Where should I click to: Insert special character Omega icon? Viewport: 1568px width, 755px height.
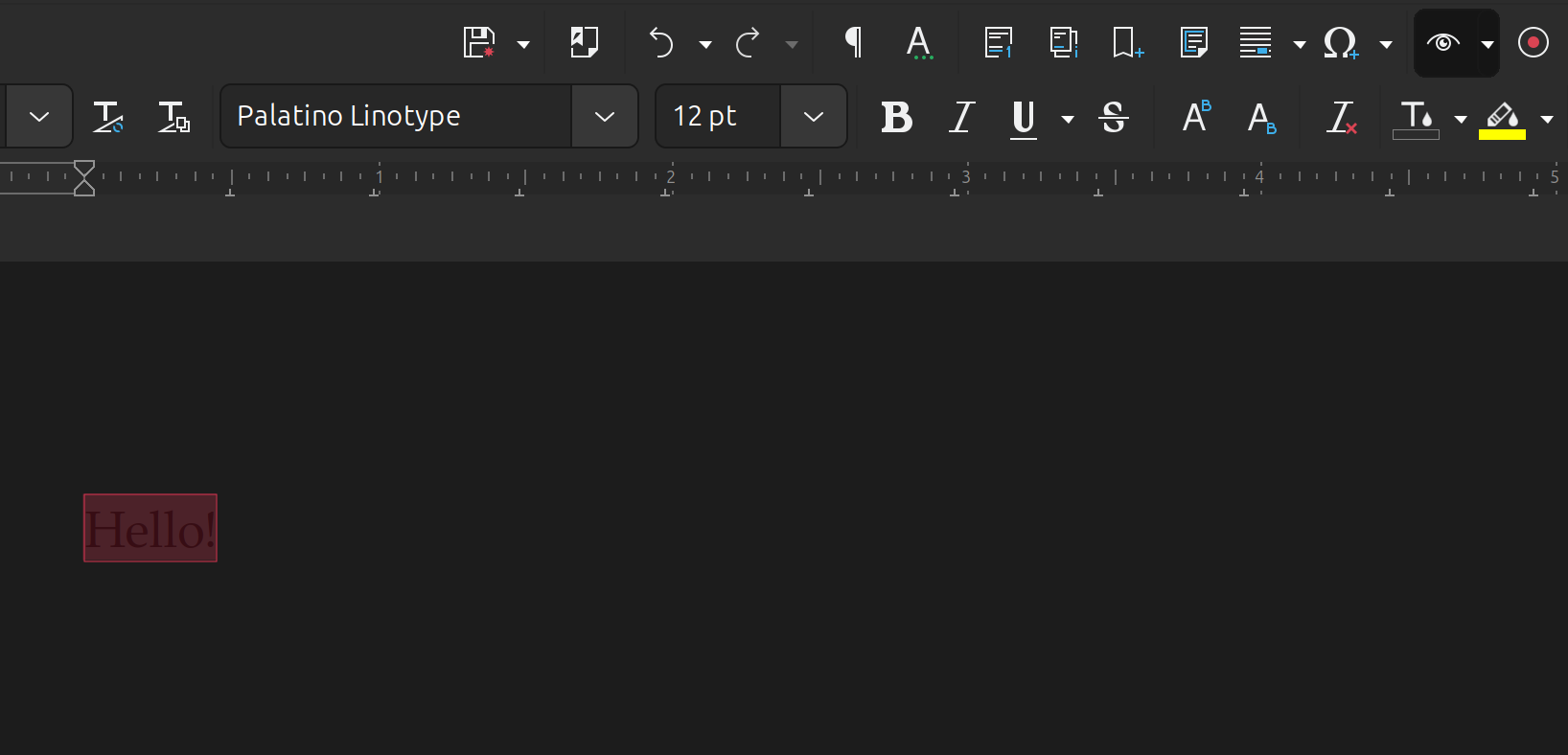[1341, 43]
